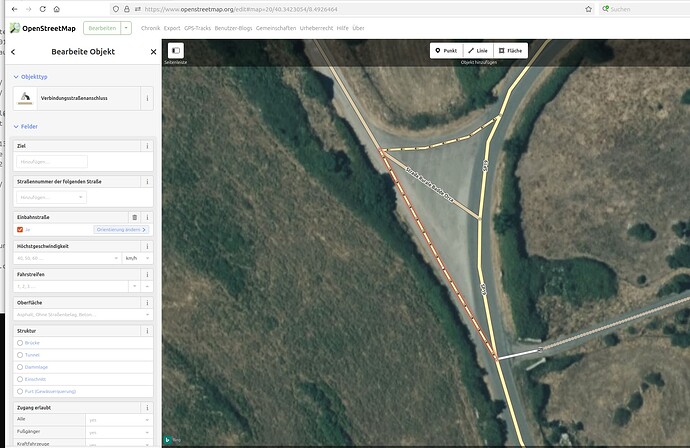690x448 pixels.
Task: Open info for the Struktur field
Action: point(147,330)
